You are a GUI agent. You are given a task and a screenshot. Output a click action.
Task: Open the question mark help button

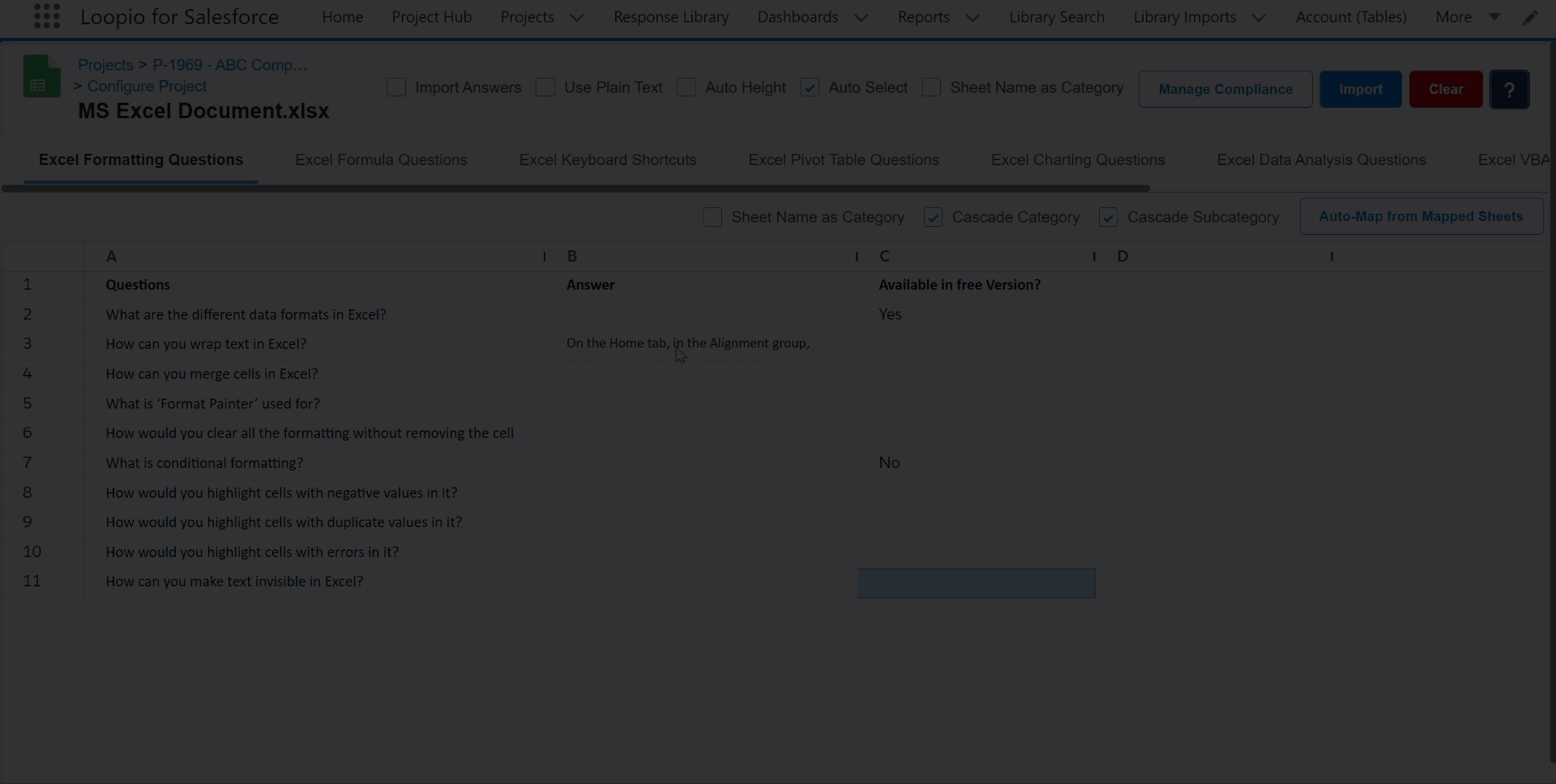click(x=1509, y=89)
